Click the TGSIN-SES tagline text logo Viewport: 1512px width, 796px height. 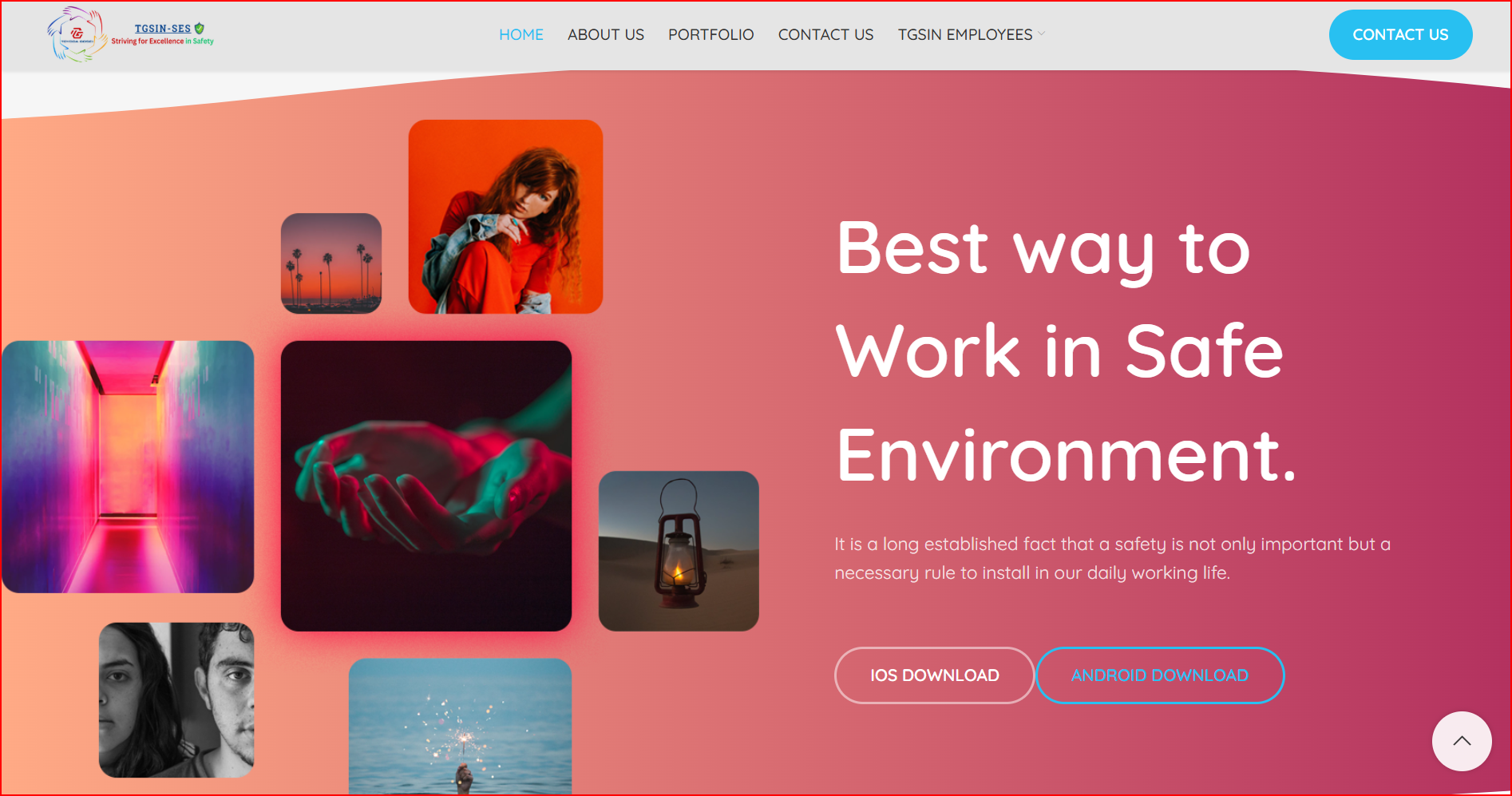click(x=163, y=34)
